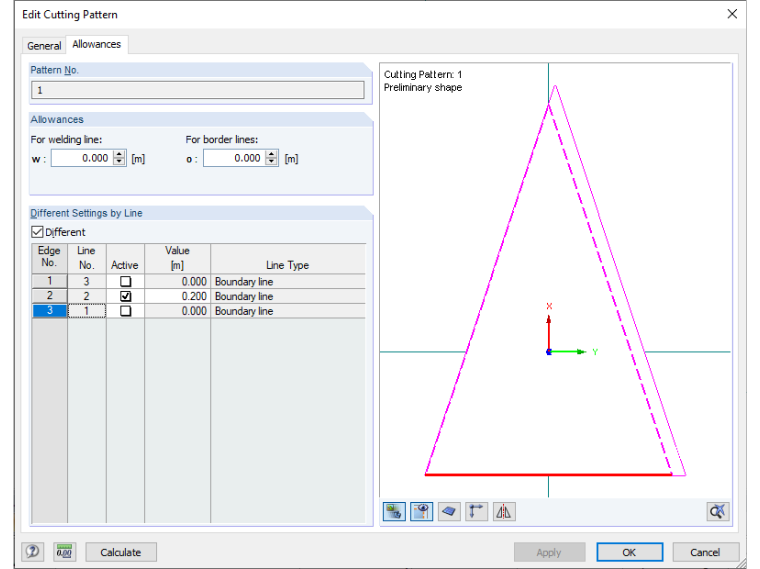Image resolution: width=760 pixels, height=569 pixels.
Task: Toggle the Different checkbox
Action: 37,232
